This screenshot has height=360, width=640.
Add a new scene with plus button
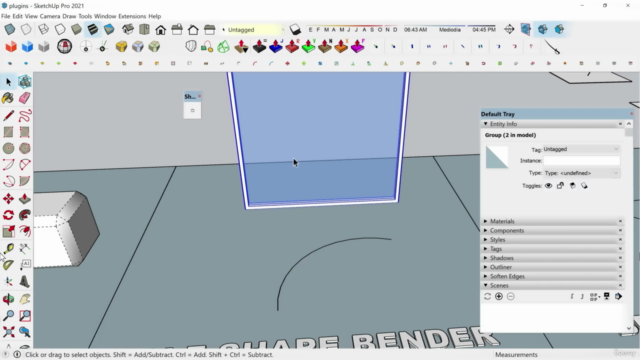click(x=499, y=297)
